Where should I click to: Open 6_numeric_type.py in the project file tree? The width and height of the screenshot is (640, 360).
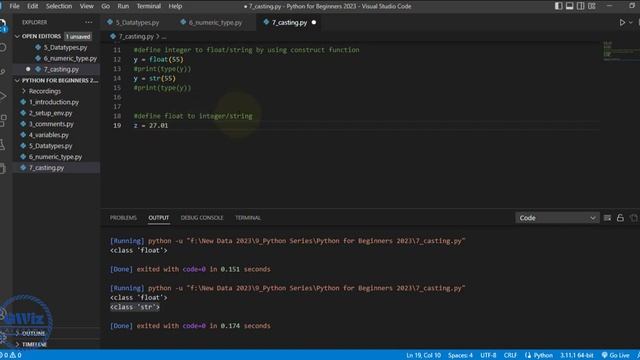pos(55,157)
